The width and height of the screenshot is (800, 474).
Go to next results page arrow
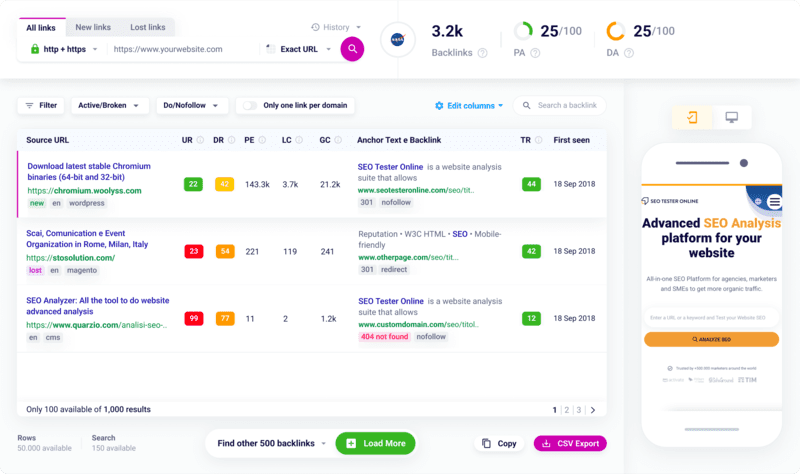pyautogui.click(x=593, y=410)
